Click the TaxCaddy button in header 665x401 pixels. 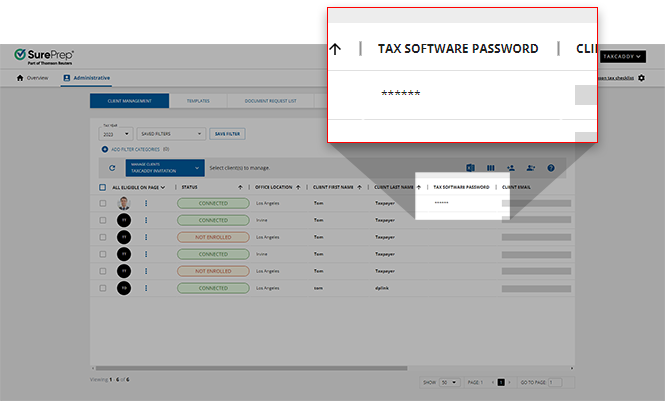(622, 57)
